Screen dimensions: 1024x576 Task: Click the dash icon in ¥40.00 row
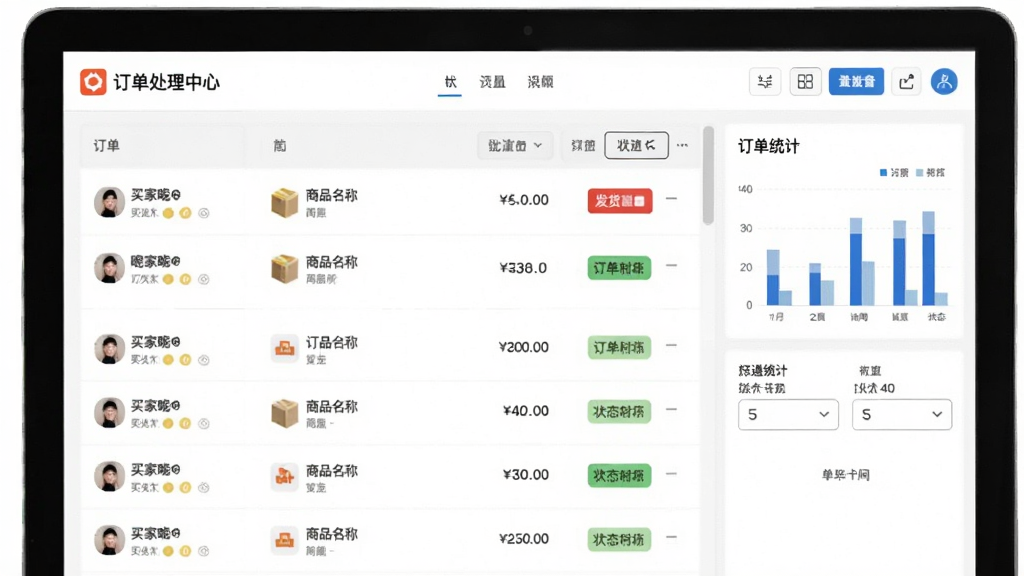pos(671,409)
